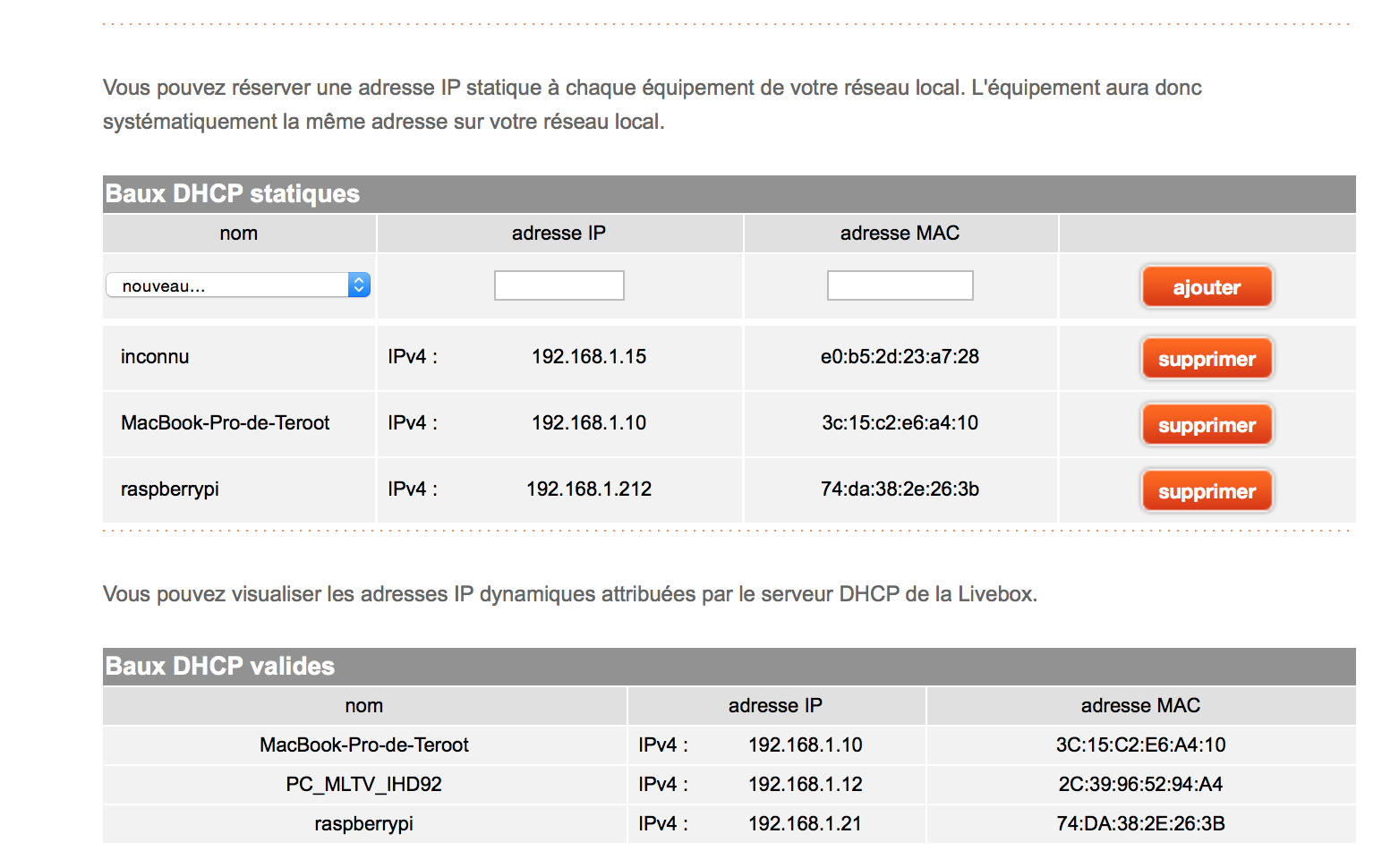Click the blue stepper arrows on the name selector

tap(359, 285)
